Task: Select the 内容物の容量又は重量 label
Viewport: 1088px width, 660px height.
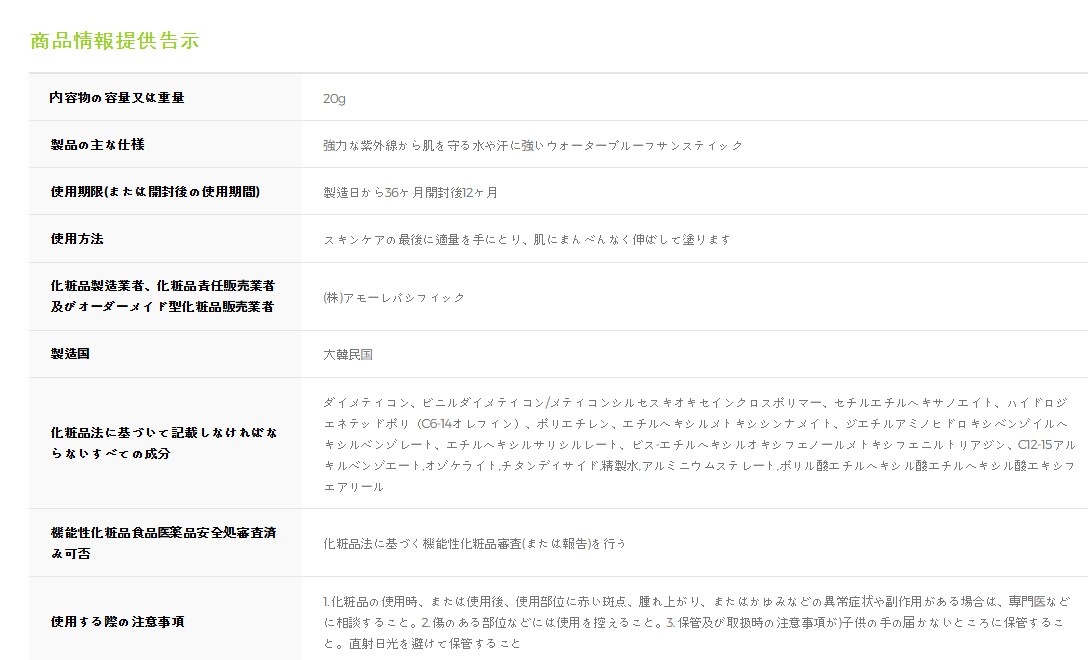Action: [x=117, y=98]
